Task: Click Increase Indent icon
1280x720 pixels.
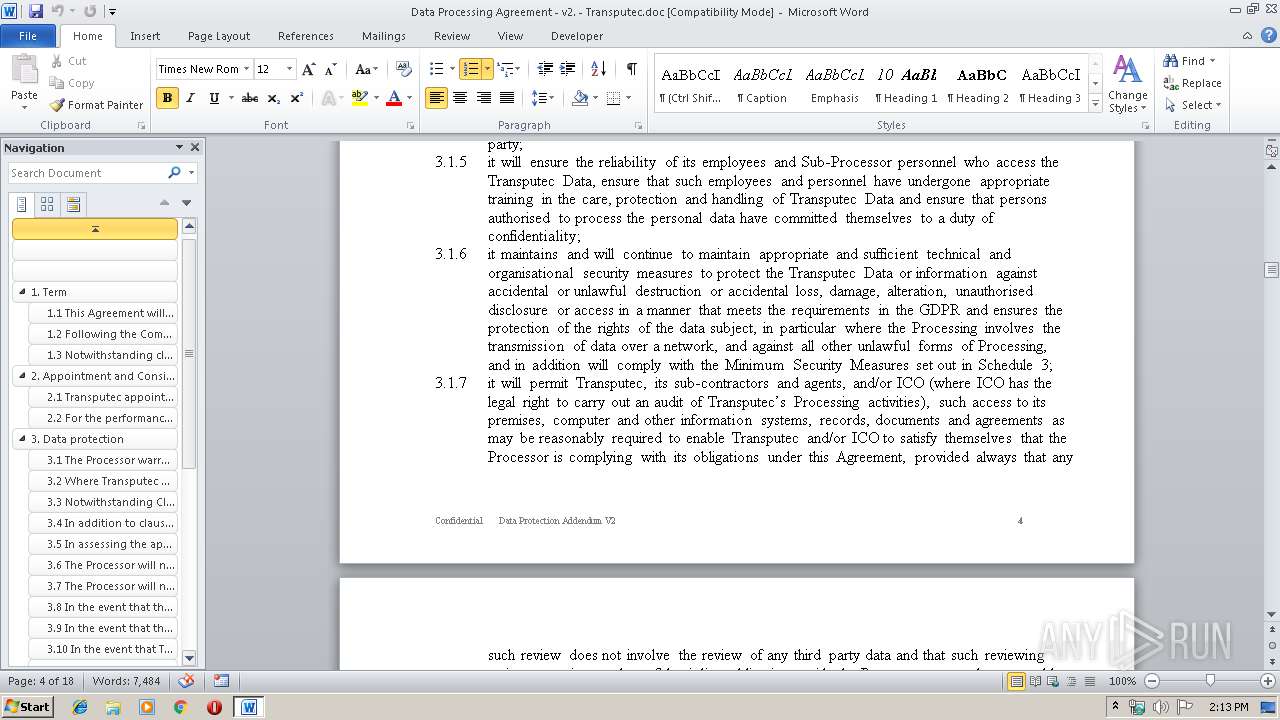Action: pyautogui.click(x=568, y=69)
